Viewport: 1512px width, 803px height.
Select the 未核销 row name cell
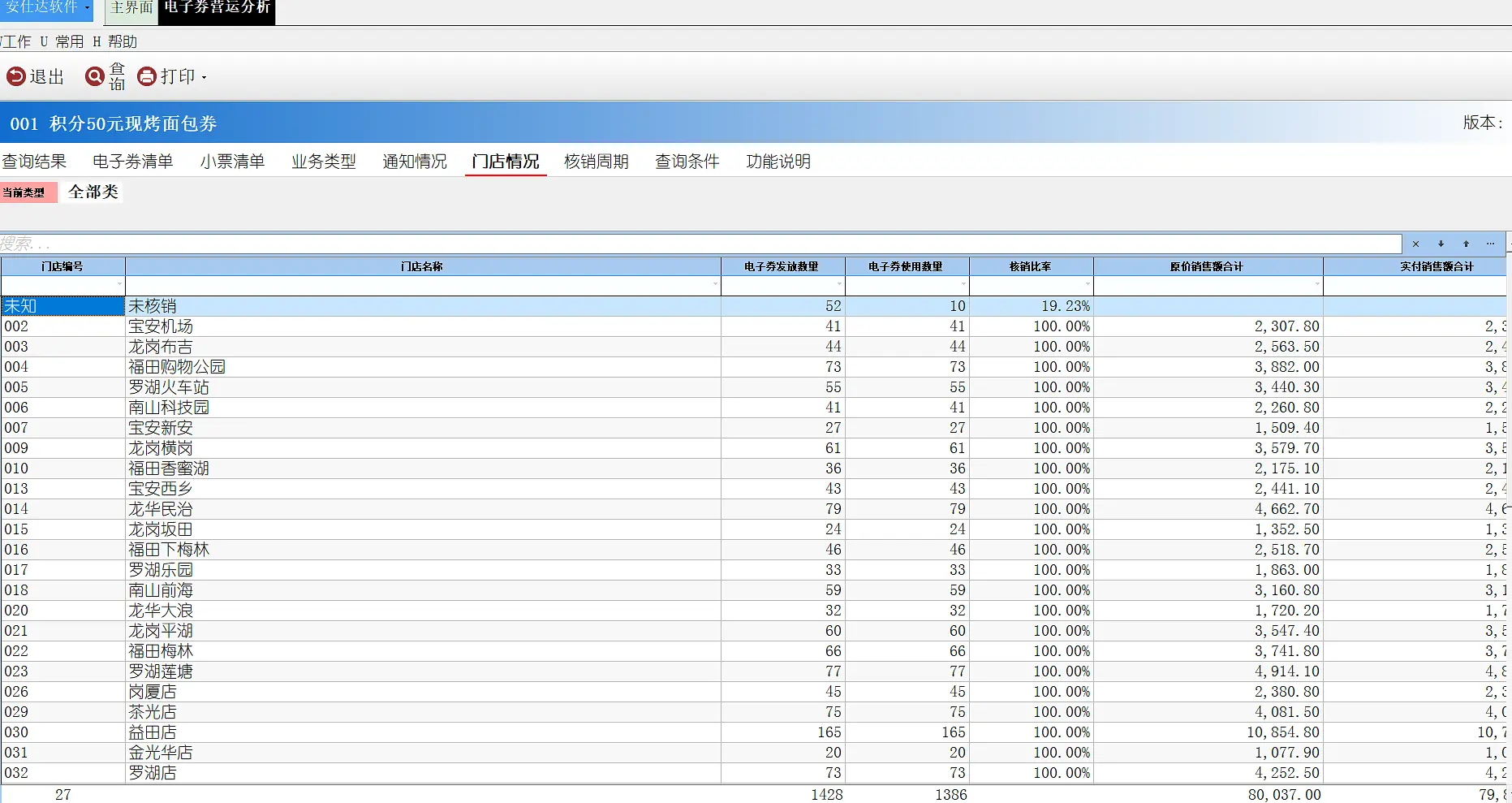click(423, 306)
